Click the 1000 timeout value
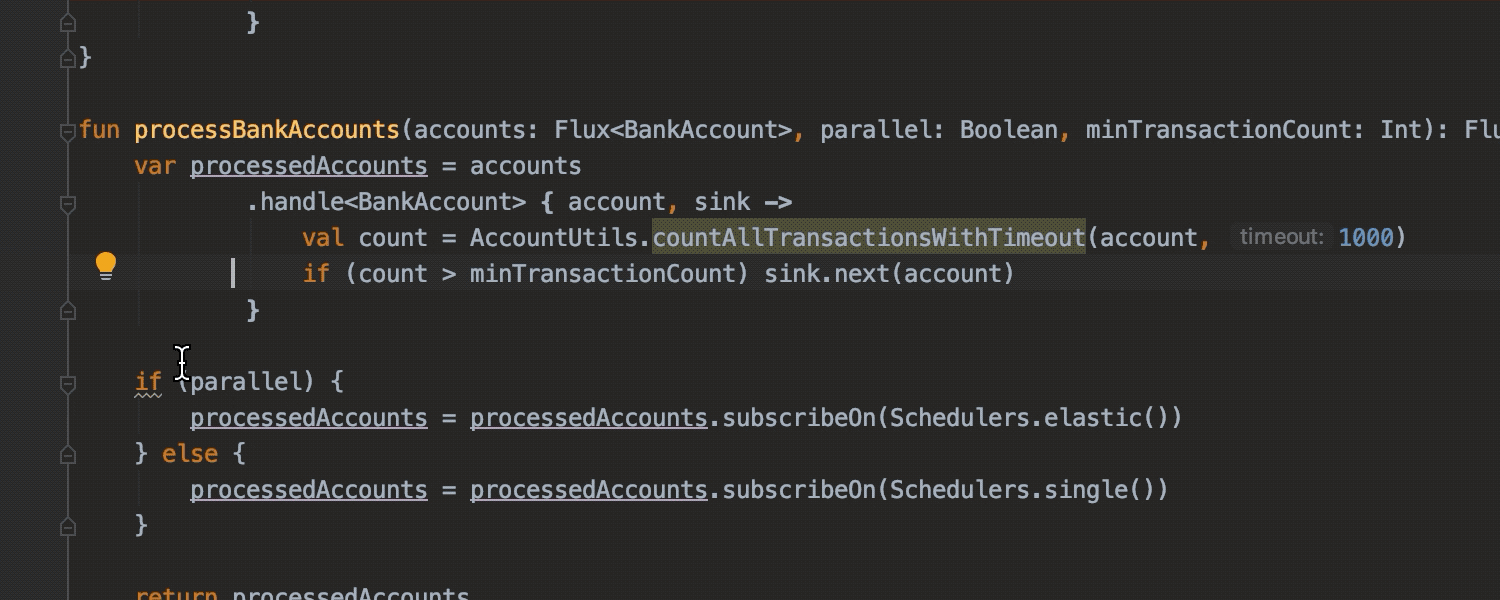Screen dimensions: 1500x600 click(1365, 237)
